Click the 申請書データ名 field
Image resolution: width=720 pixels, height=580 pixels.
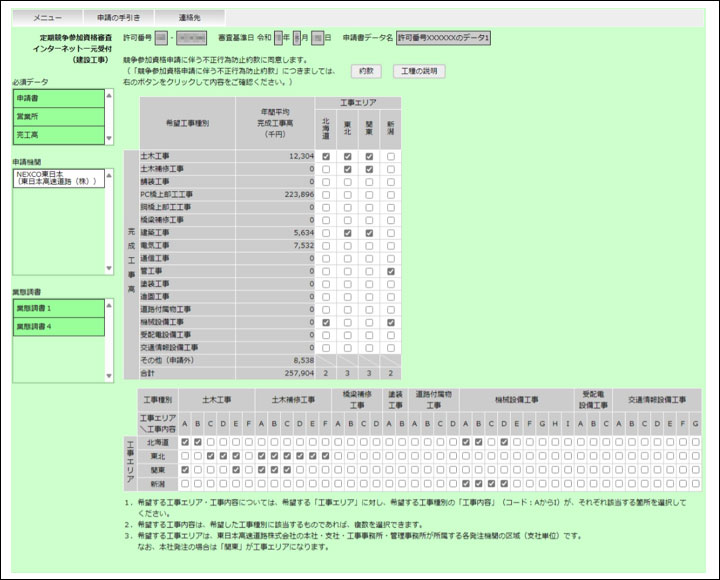[x=444, y=38]
